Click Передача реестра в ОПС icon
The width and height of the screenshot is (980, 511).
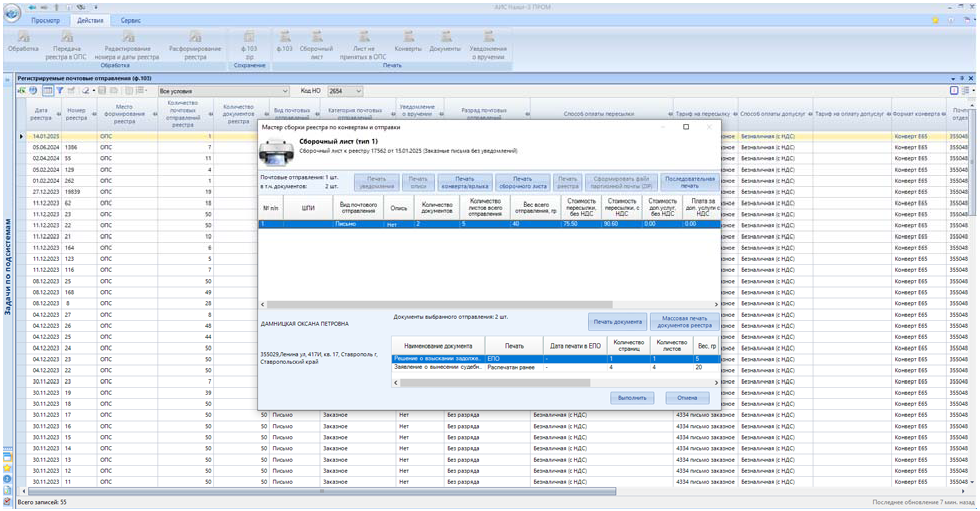pos(67,40)
